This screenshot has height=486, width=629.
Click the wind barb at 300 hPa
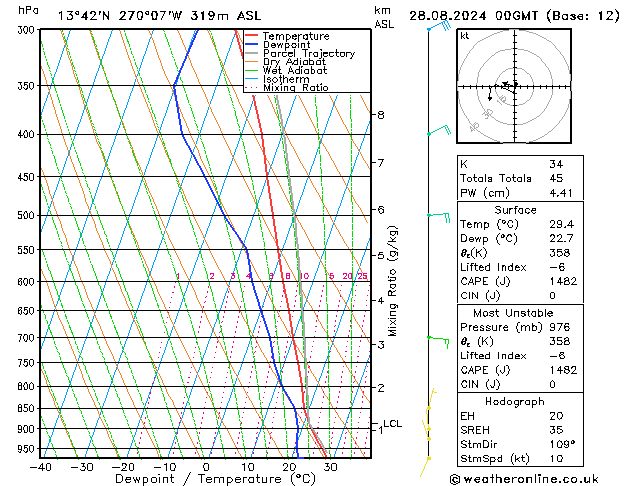coord(437,27)
